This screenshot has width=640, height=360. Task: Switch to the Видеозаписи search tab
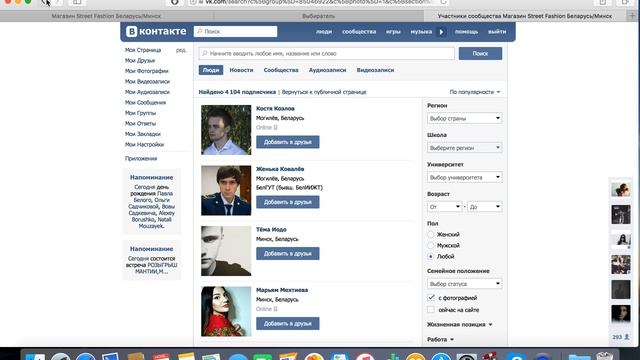click(375, 70)
